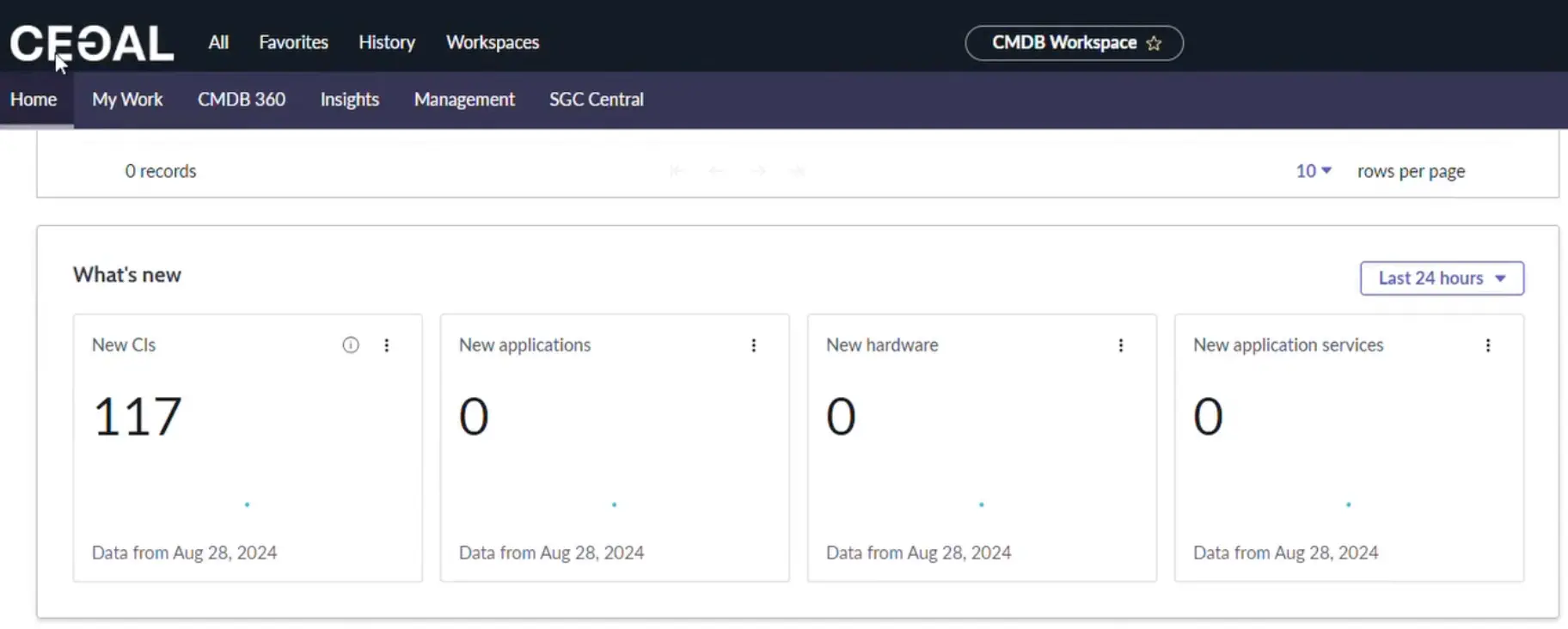
Task: Expand the Last 24 hours time filter
Action: click(x=1442, y=278)
